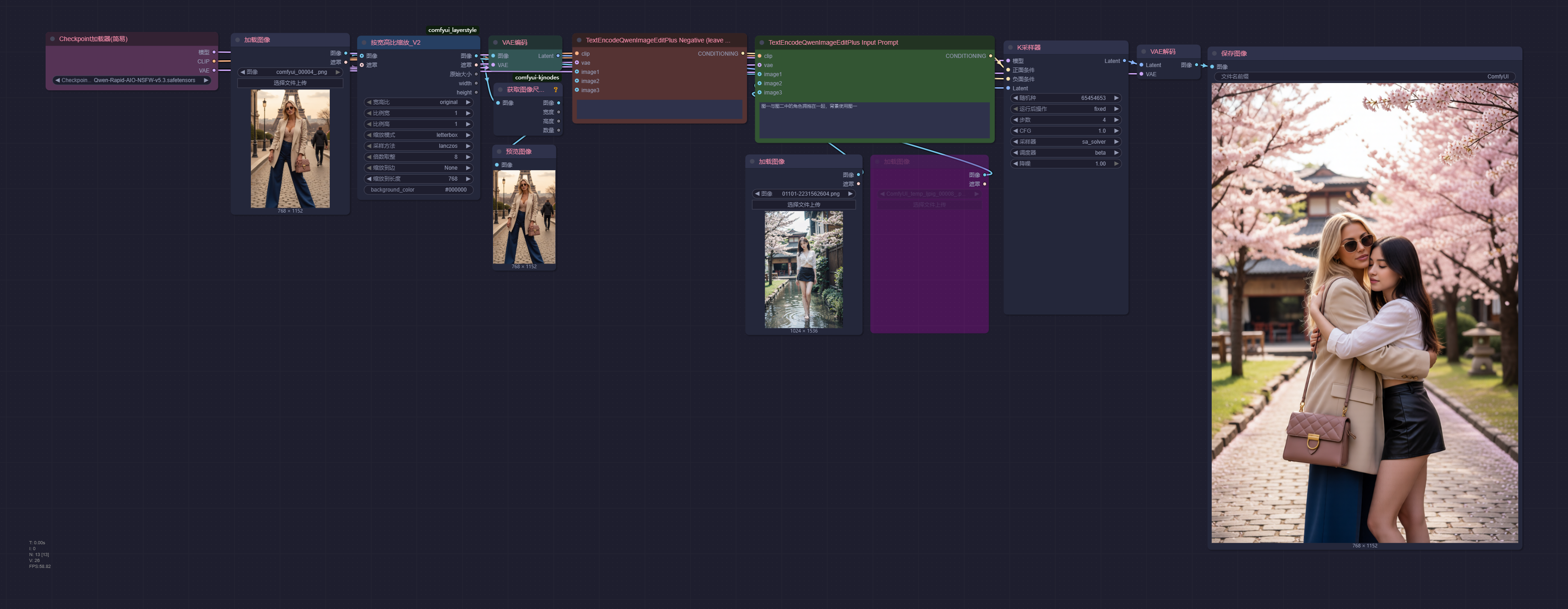
Task: Open the 缩放模式 letterbox dropdown
Action: point(419,135)
